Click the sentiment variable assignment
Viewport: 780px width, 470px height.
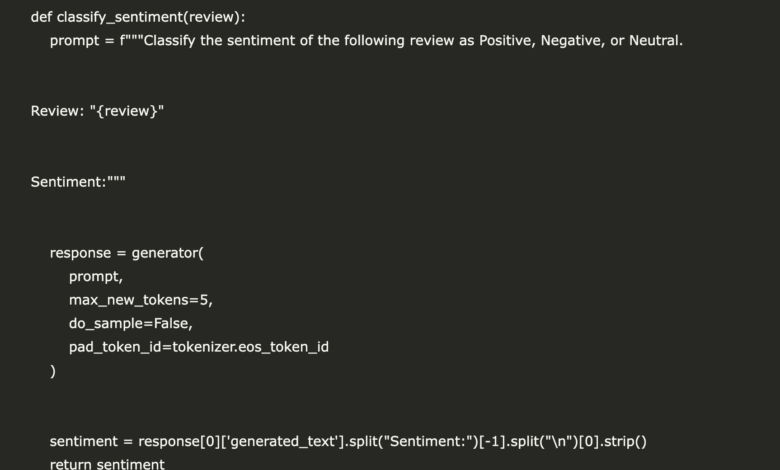pos(84,442)
